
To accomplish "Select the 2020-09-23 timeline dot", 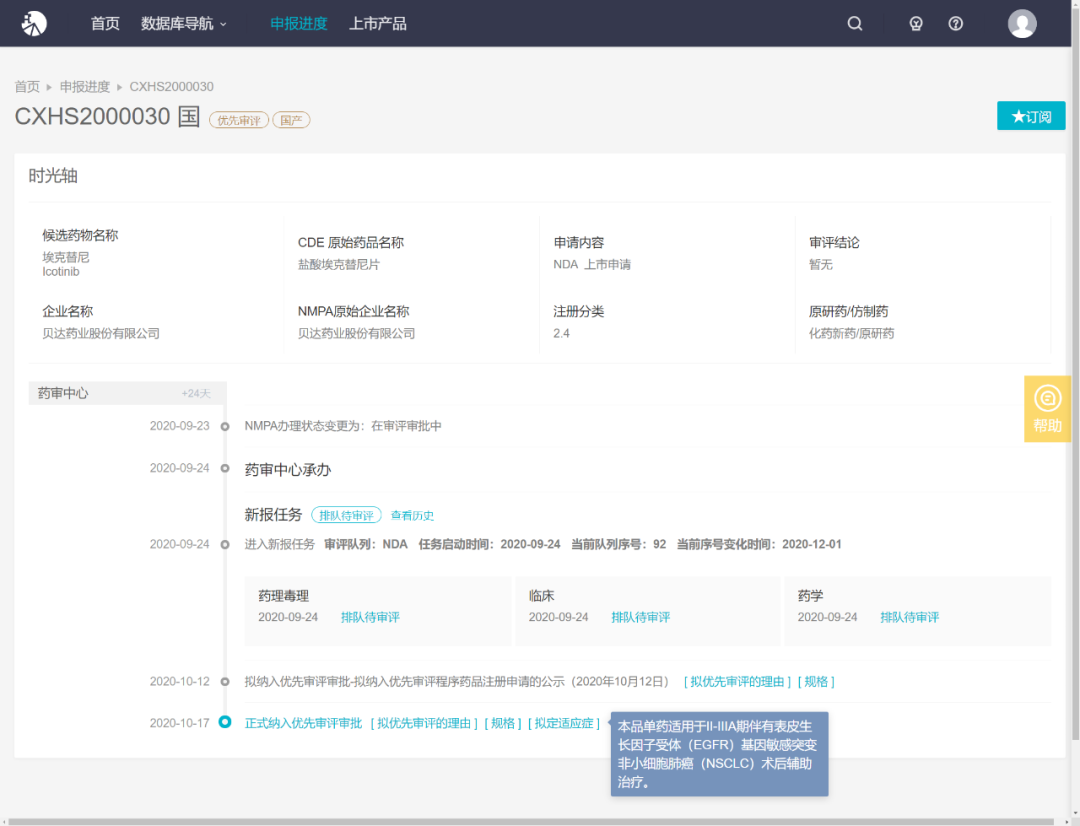I will (225, 426).
